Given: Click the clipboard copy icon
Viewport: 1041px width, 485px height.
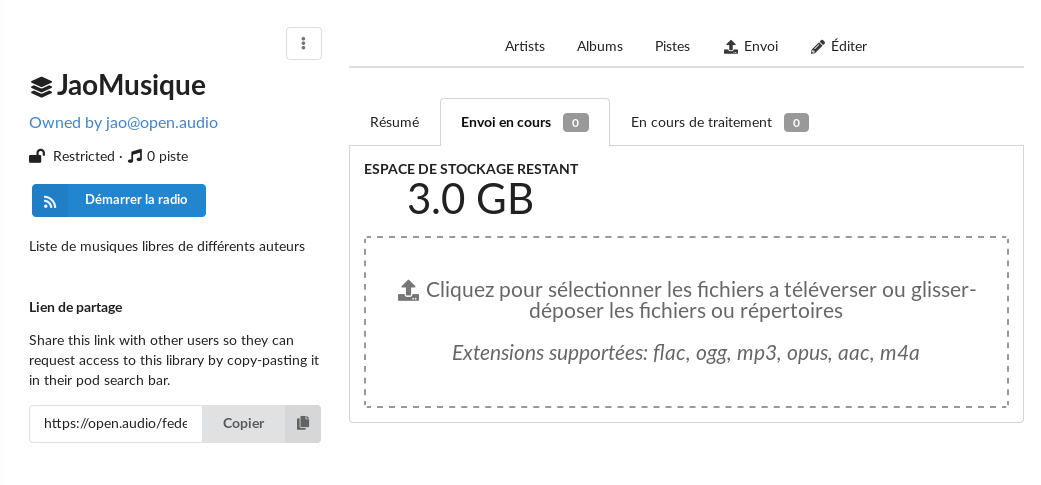Looking at the screenshot, I should coord(303,423).
